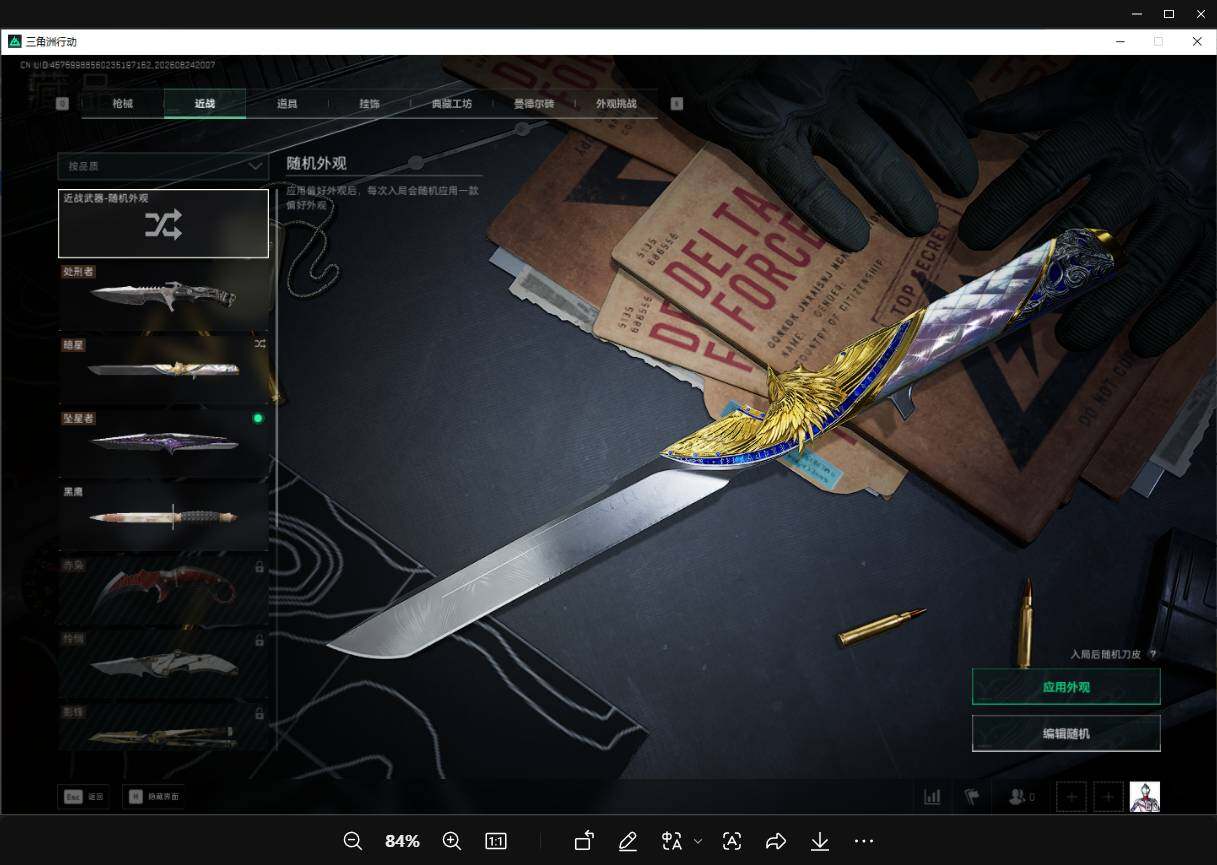
Task: Click the lock icon on 怜悯
Action: (x=259, y=640)
